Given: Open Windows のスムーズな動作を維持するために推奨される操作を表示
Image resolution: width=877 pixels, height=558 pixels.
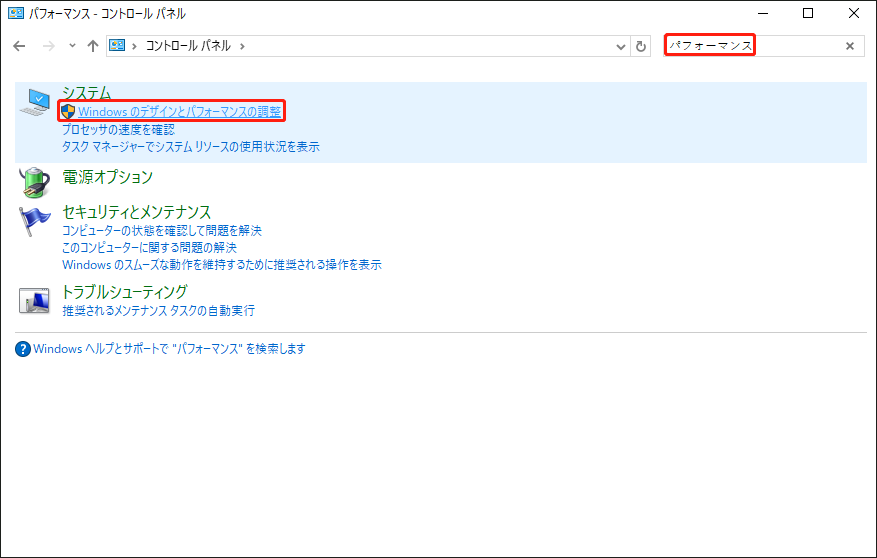Looking at the screenshot, I should coord(221,265).
